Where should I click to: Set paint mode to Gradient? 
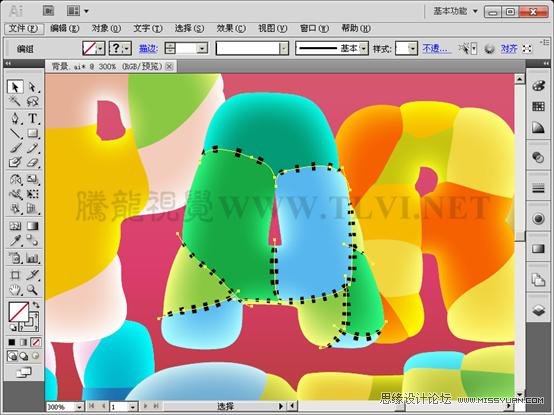(x=23, y=342)
